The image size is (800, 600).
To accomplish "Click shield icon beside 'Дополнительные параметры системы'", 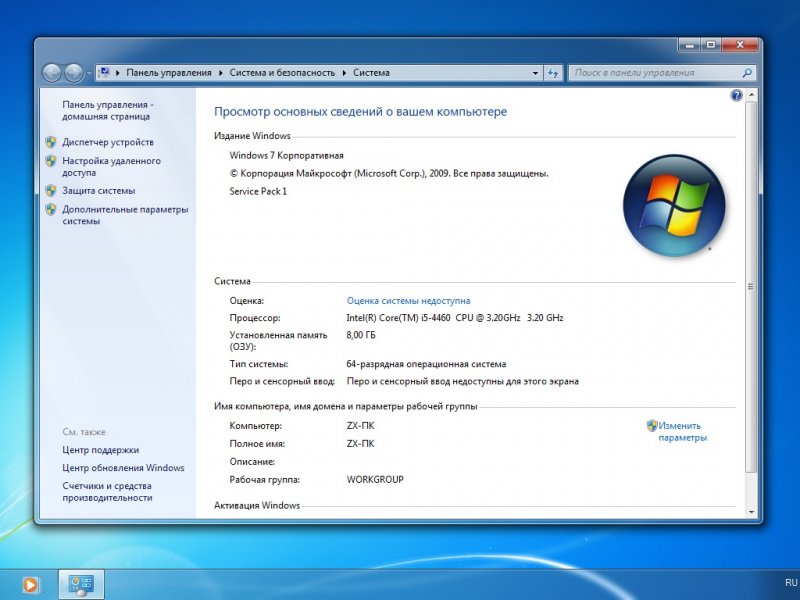I will coord(51,209).
